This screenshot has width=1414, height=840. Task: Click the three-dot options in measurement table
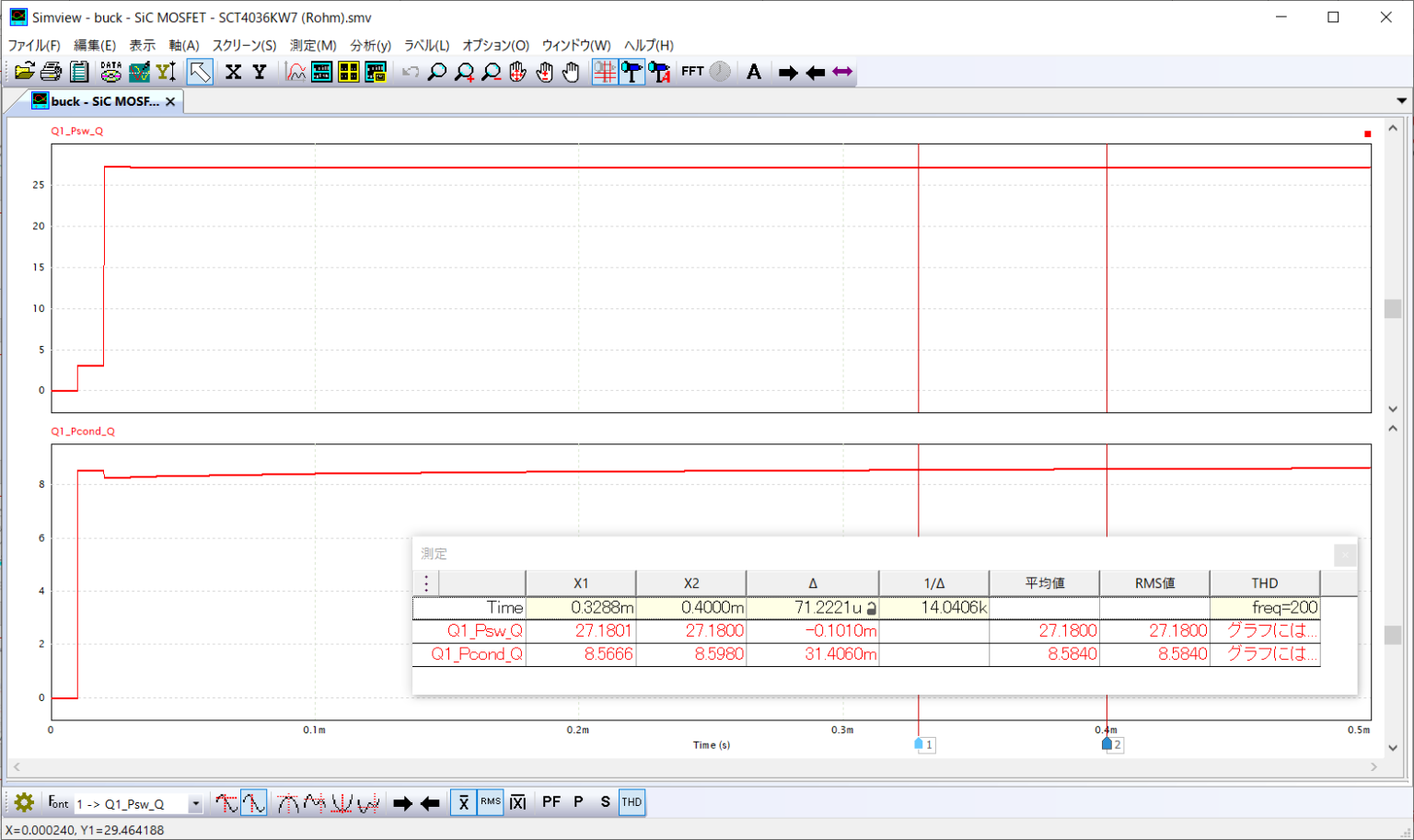point(426,583)
